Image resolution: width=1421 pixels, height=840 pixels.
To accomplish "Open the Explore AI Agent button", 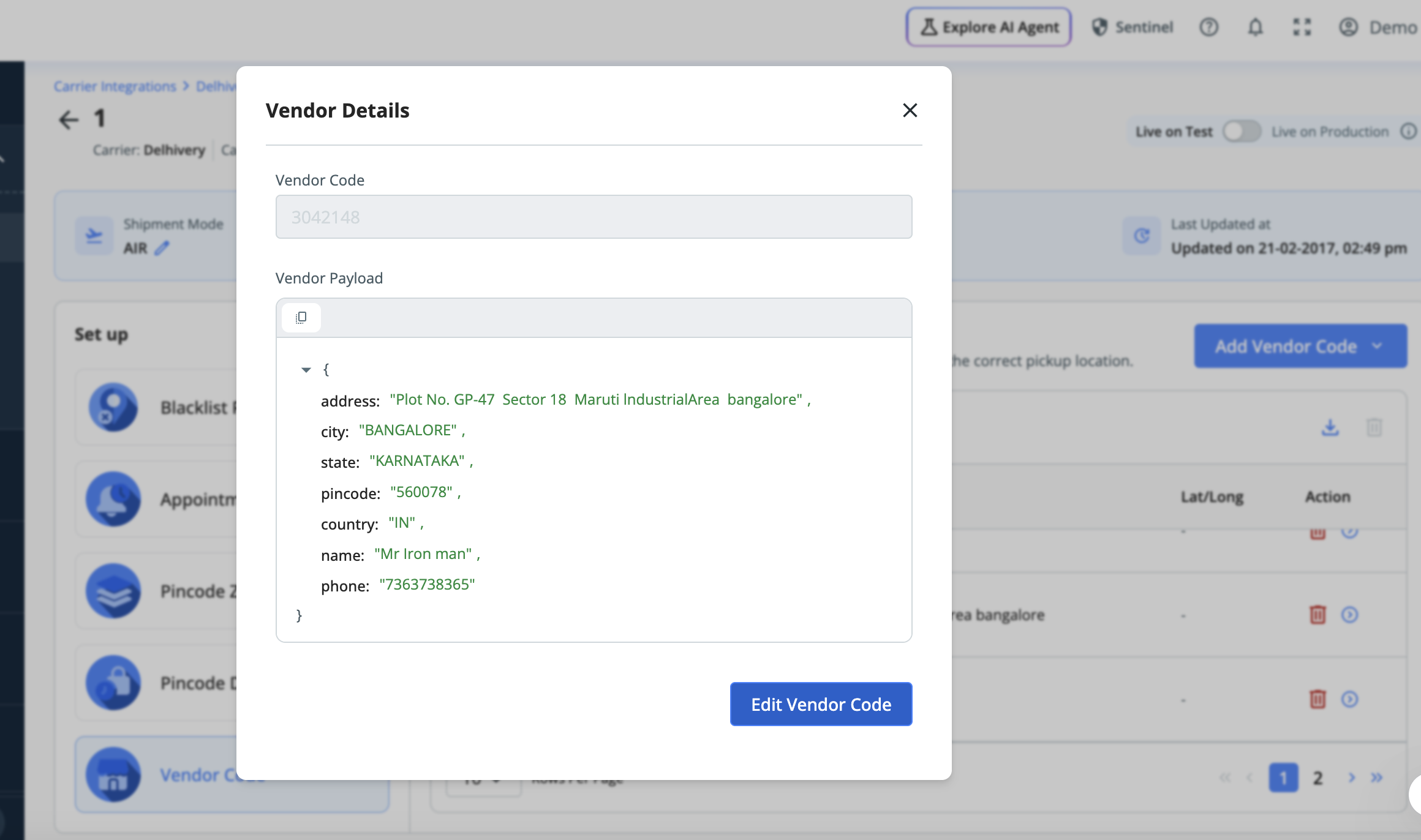I will (989, 27).
